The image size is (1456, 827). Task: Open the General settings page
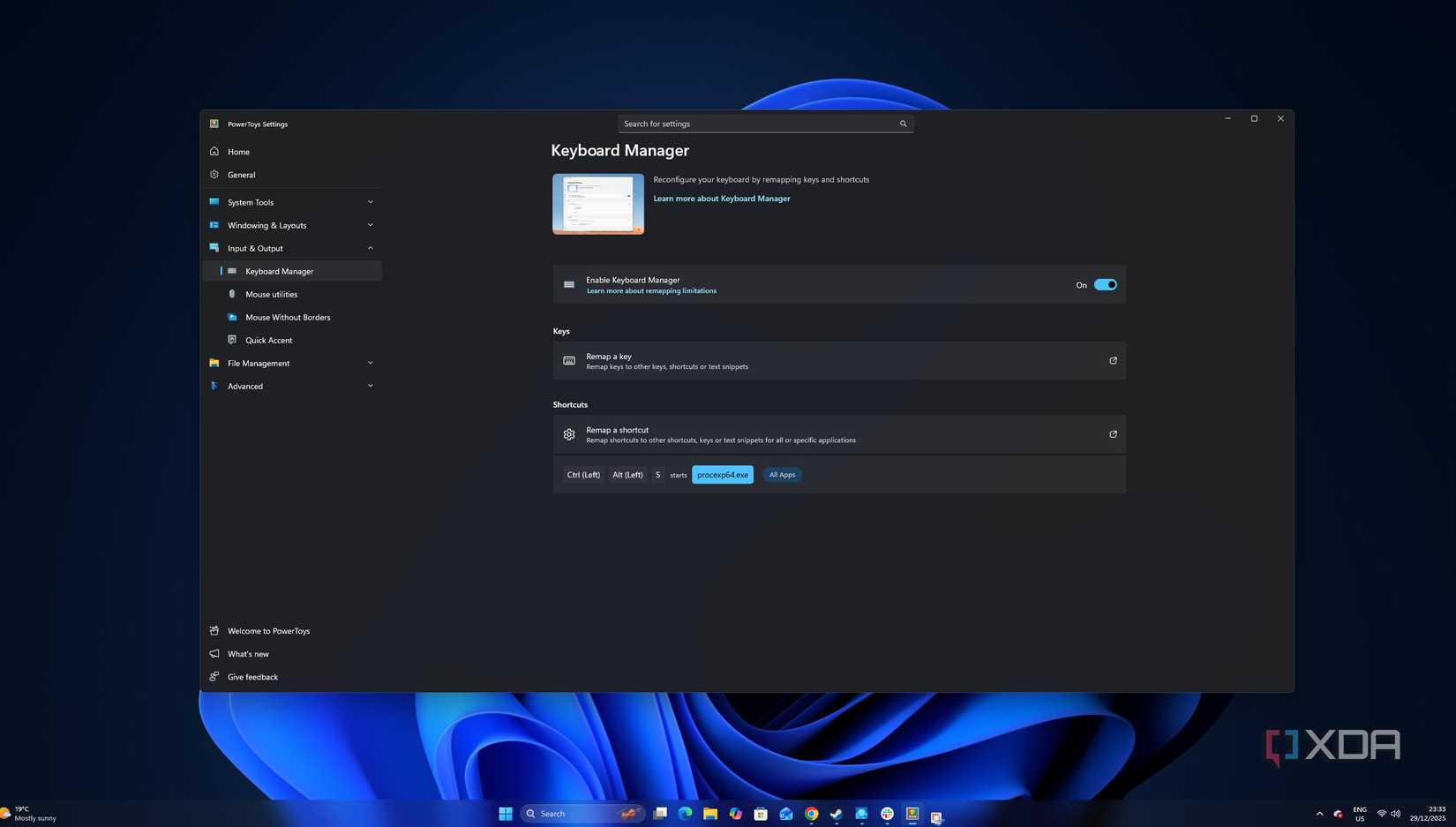(241, 175)
